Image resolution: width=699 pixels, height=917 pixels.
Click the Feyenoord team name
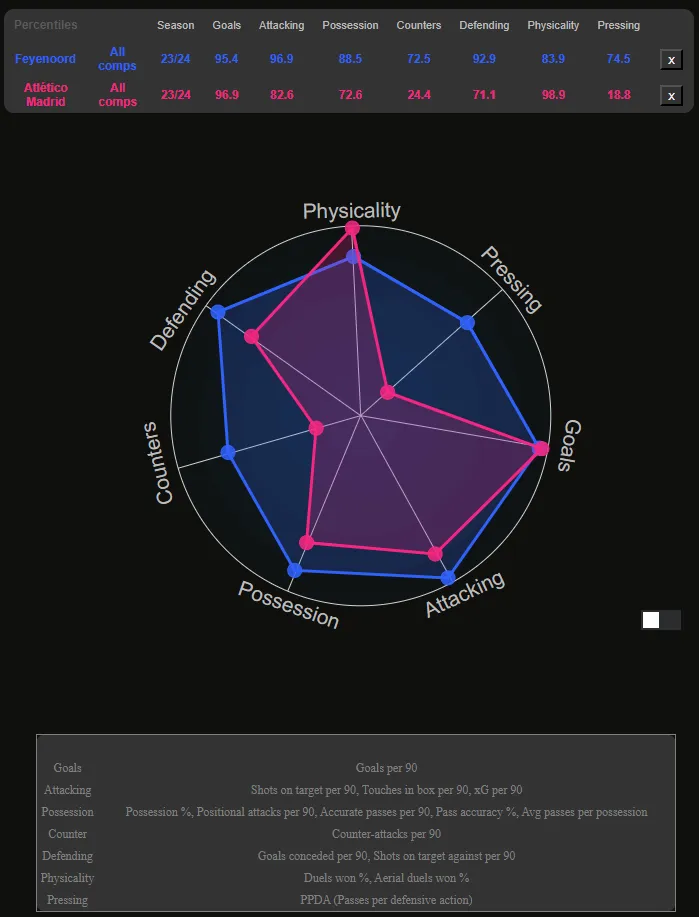click(x=45, y=59)
